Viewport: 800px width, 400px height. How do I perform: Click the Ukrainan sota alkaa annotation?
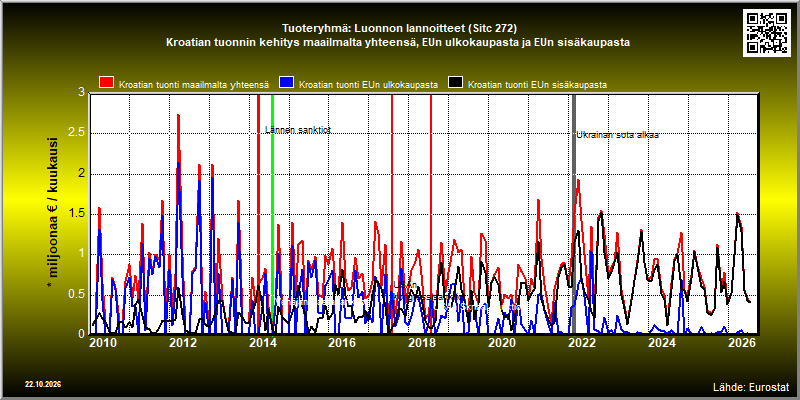617,135
